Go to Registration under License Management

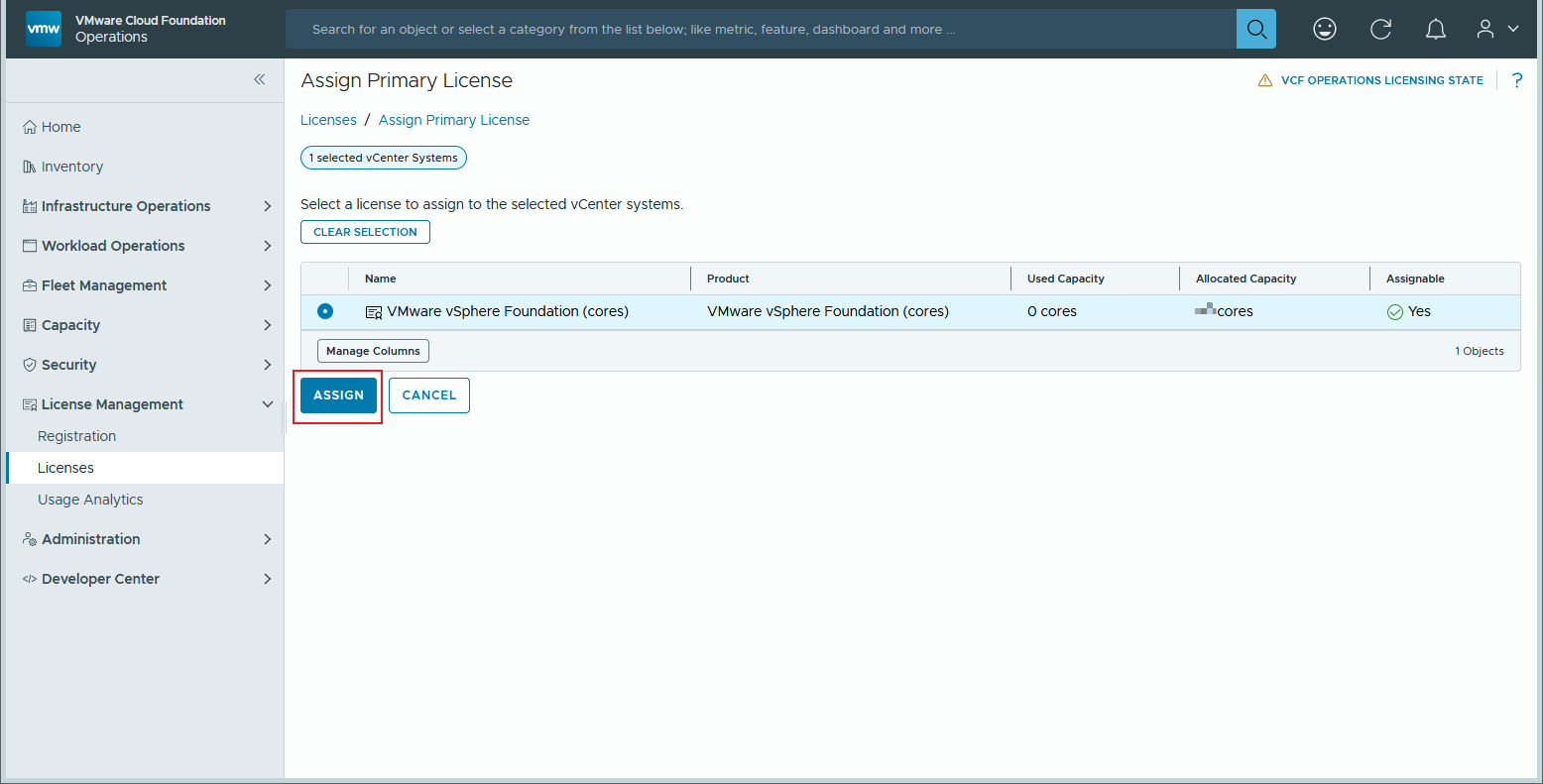tap(76, 436)
